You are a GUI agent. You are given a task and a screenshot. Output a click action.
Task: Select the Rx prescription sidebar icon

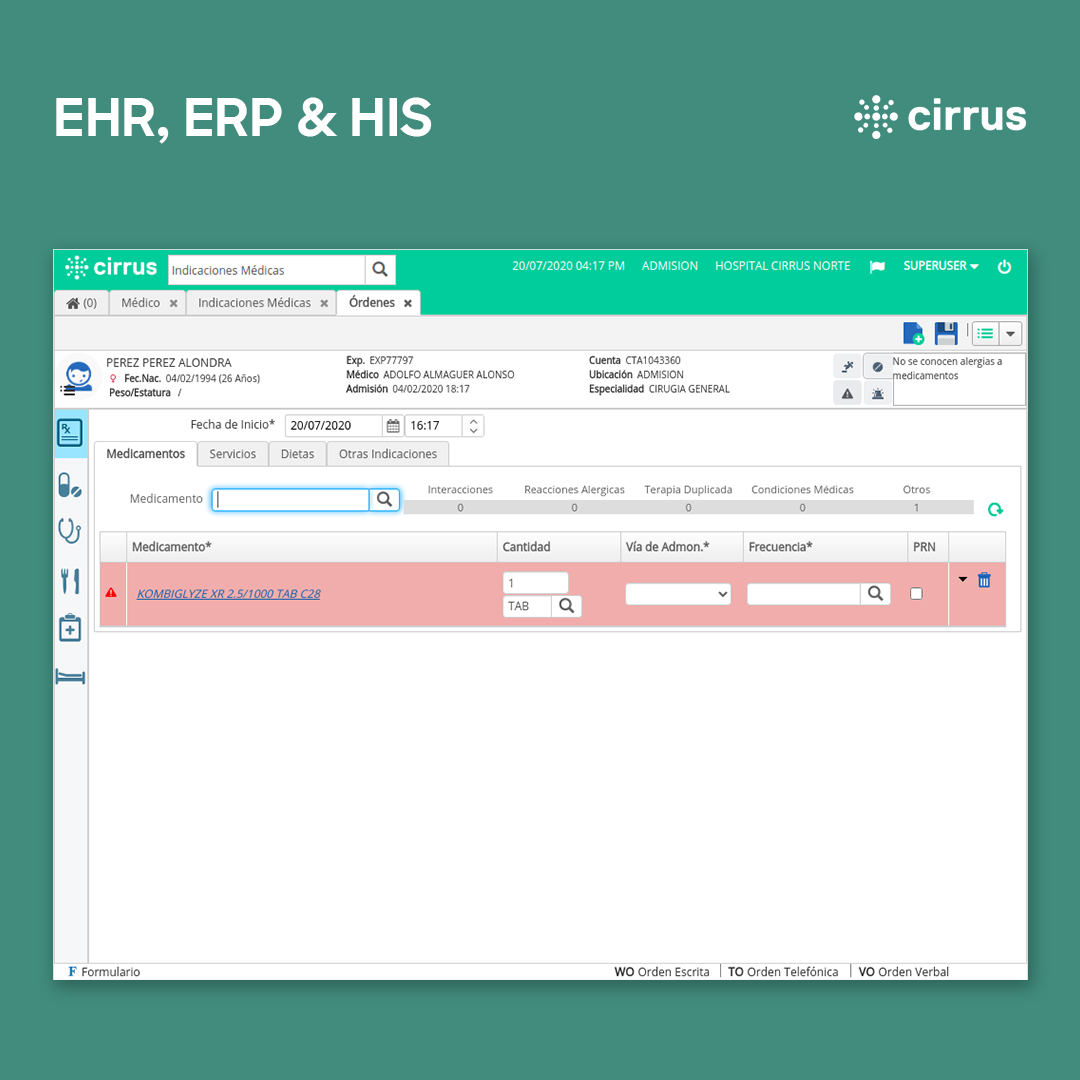pyautogui.click(x=70, y=433)
